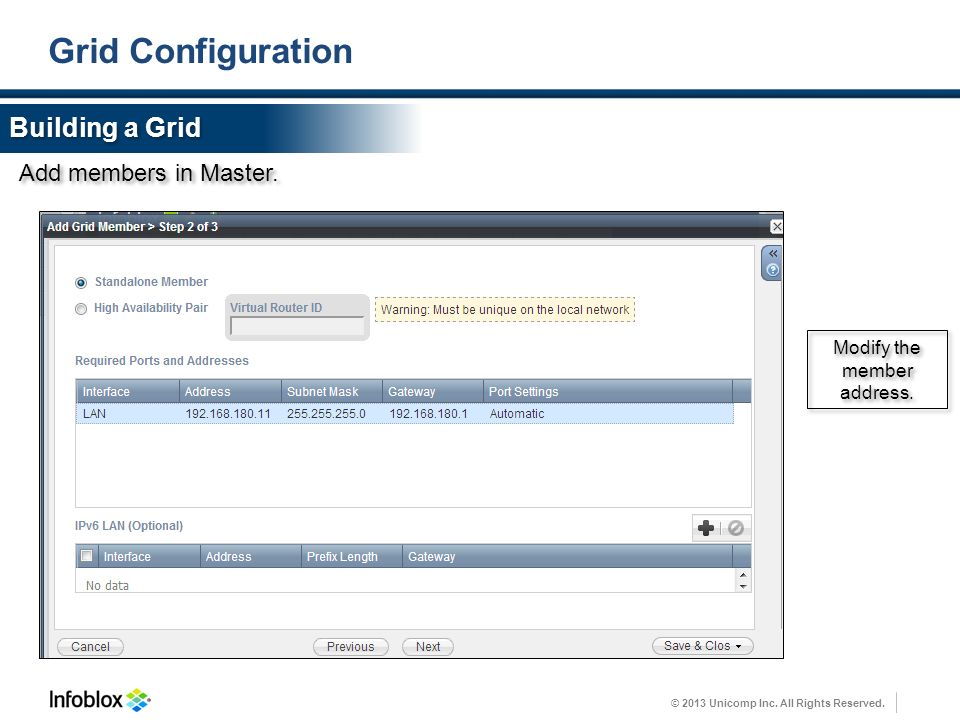Select the High Availability Pair option
Image resolution: width=960 pixels, height=720 pixels.
[81, 309]
